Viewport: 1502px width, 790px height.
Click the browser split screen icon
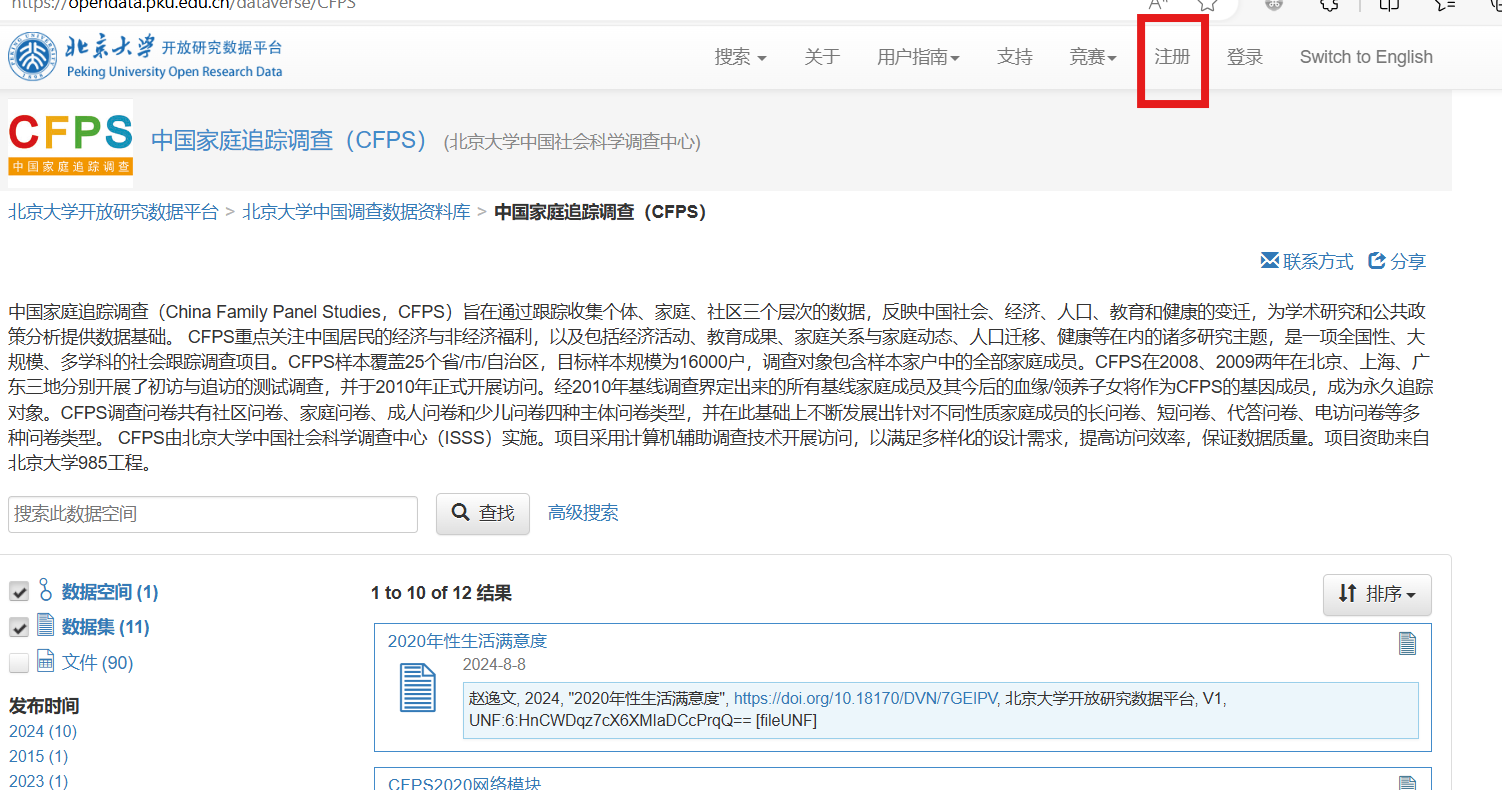click(1389, 4)
